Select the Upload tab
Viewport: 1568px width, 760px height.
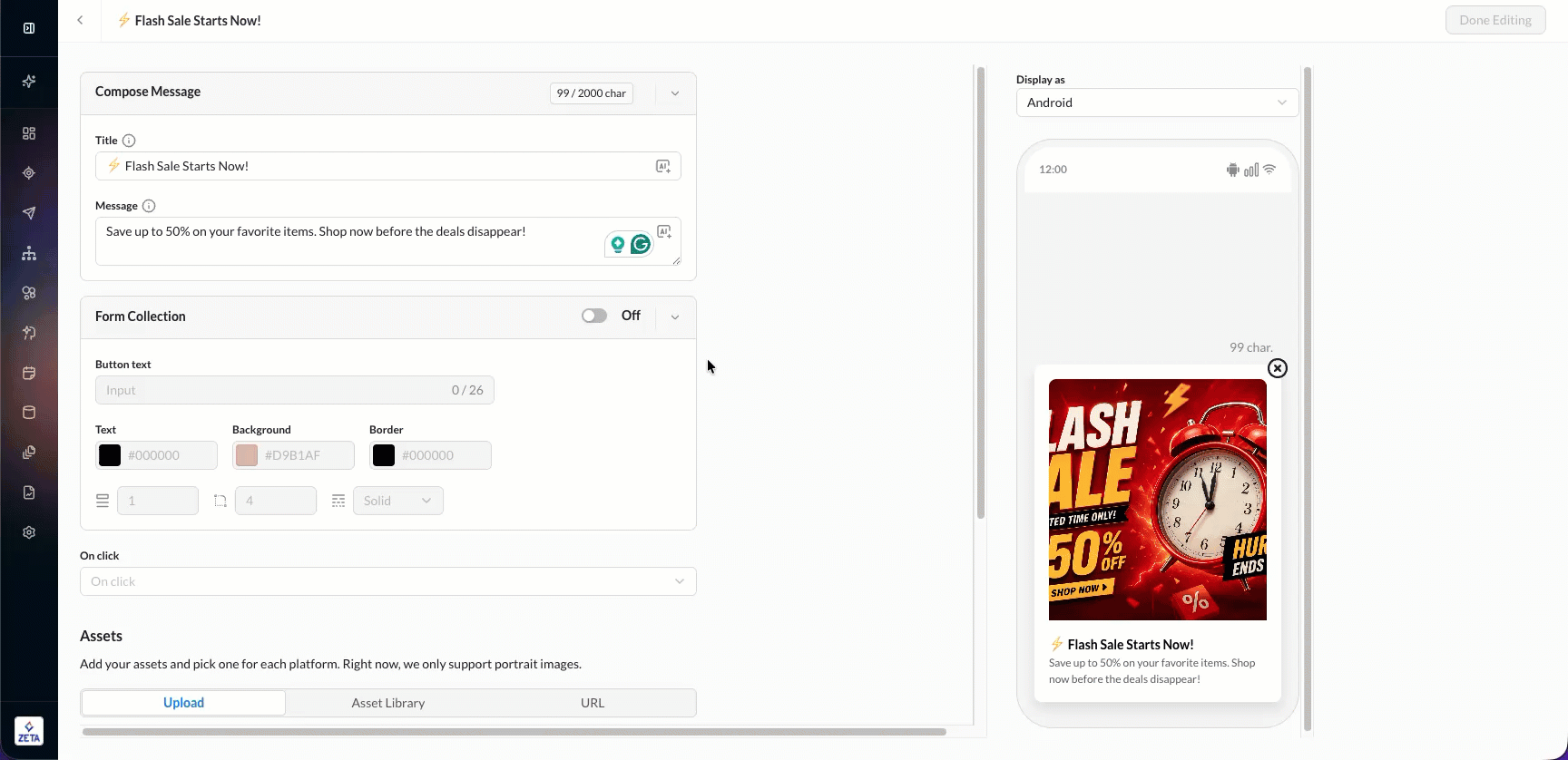click(x=183, y=703)
